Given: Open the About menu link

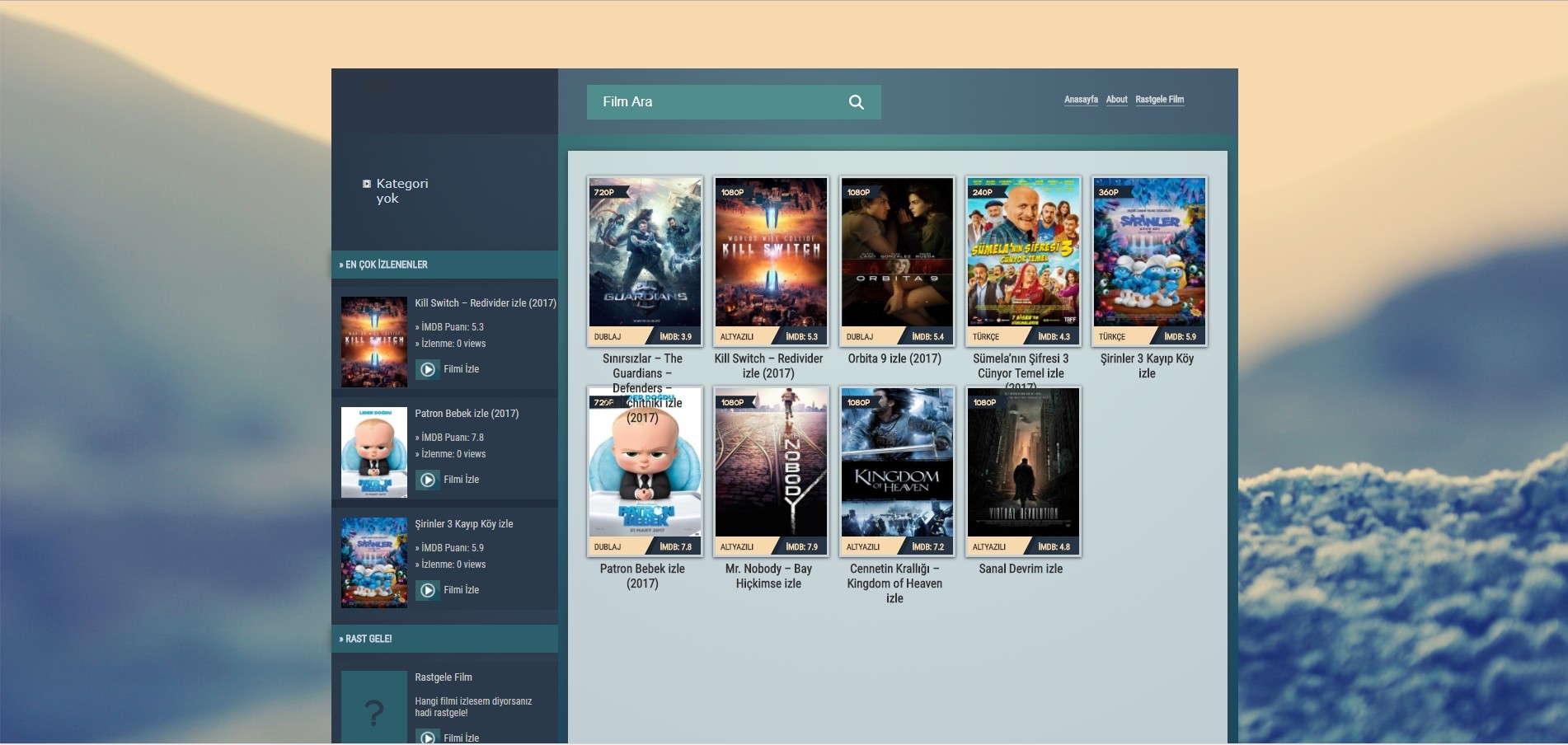Looking at the screenshot, I should (1117, 100).
